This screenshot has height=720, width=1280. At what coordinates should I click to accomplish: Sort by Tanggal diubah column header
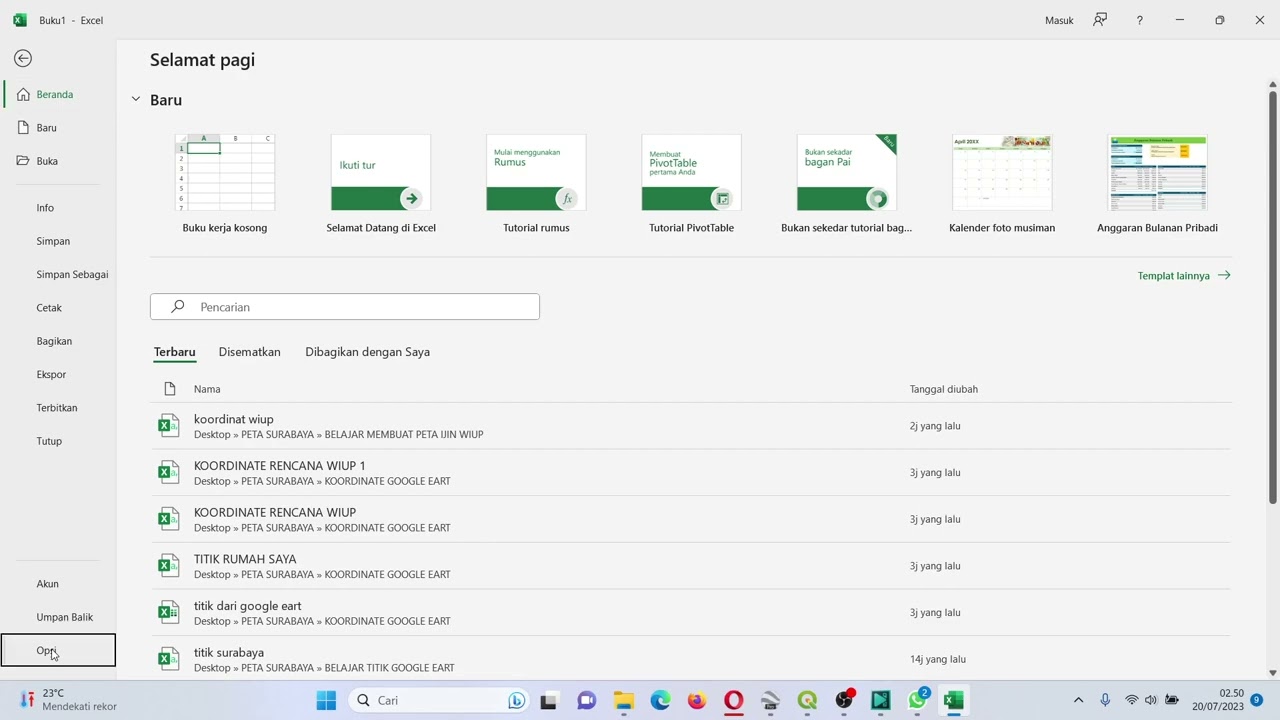click(943, 389)
